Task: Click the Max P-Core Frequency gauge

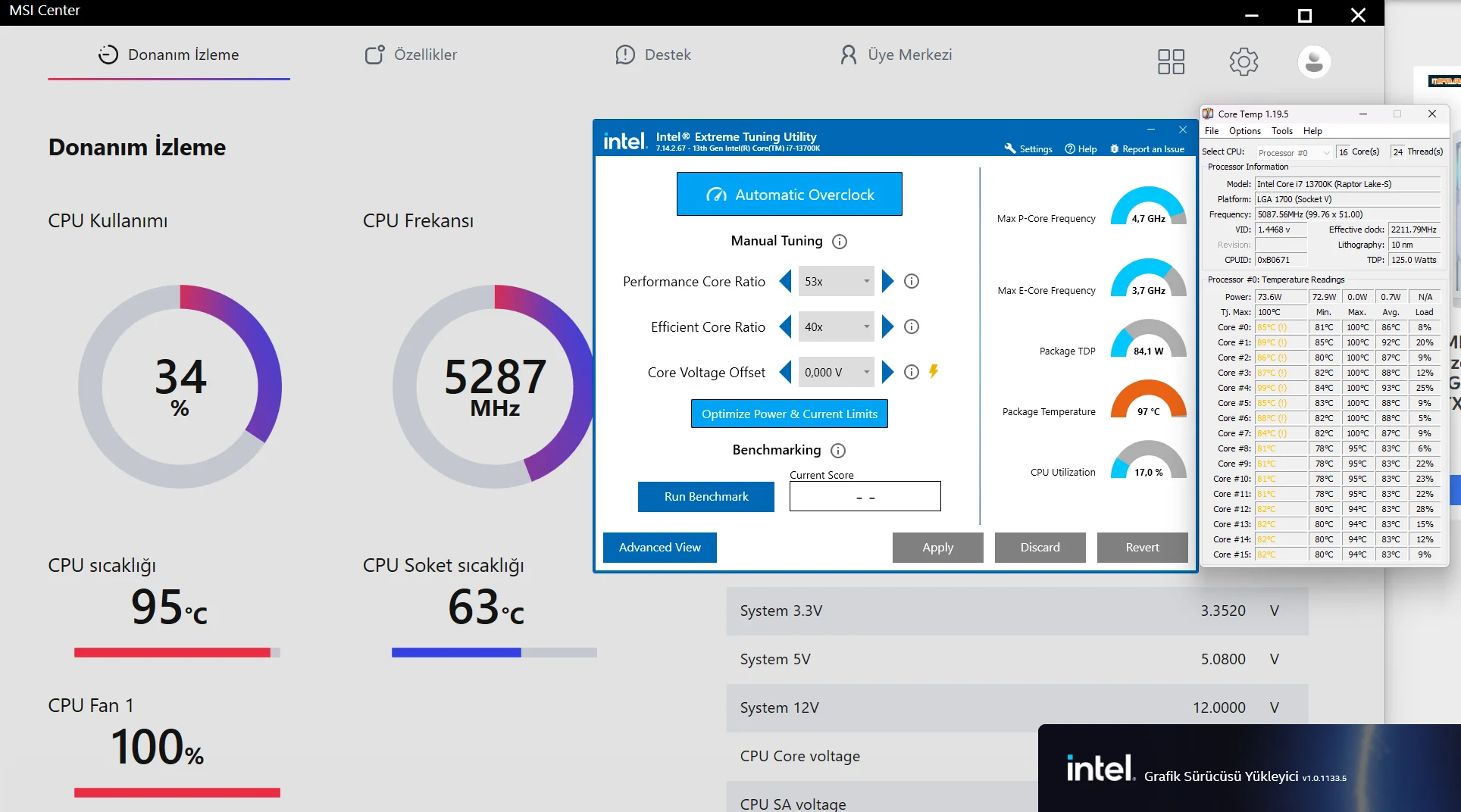Action: (1149, 206)
